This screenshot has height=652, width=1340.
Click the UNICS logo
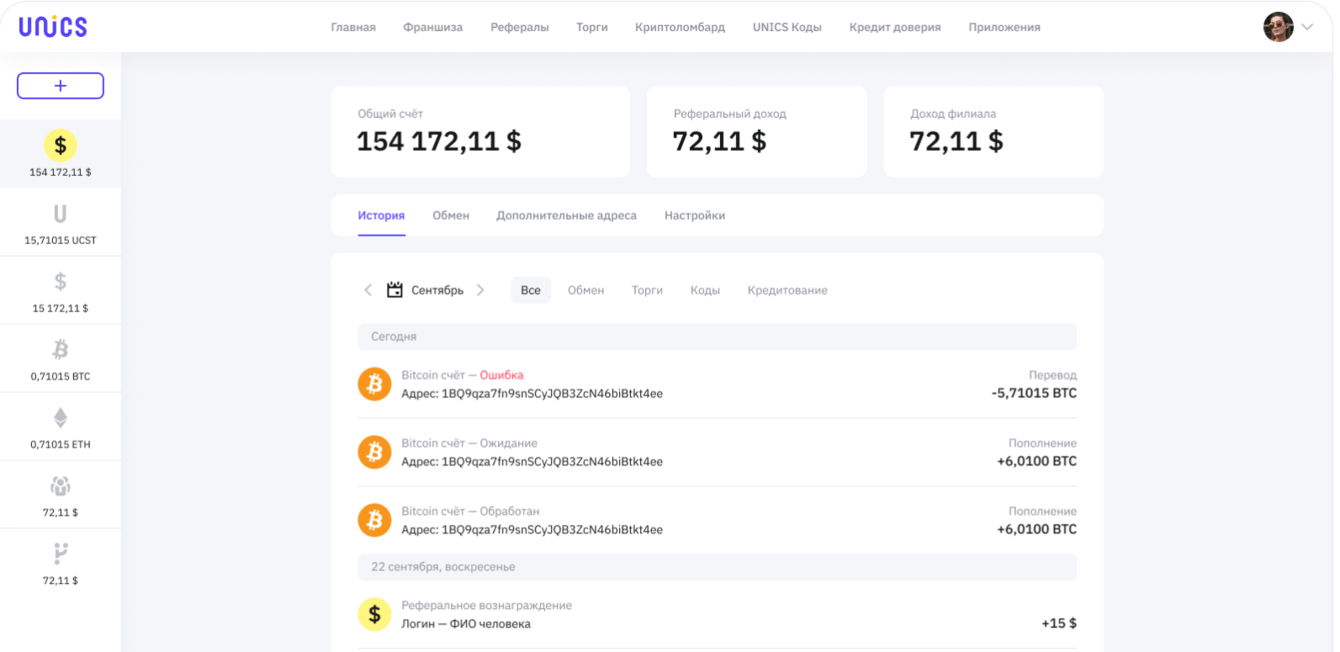click(53, 27)
